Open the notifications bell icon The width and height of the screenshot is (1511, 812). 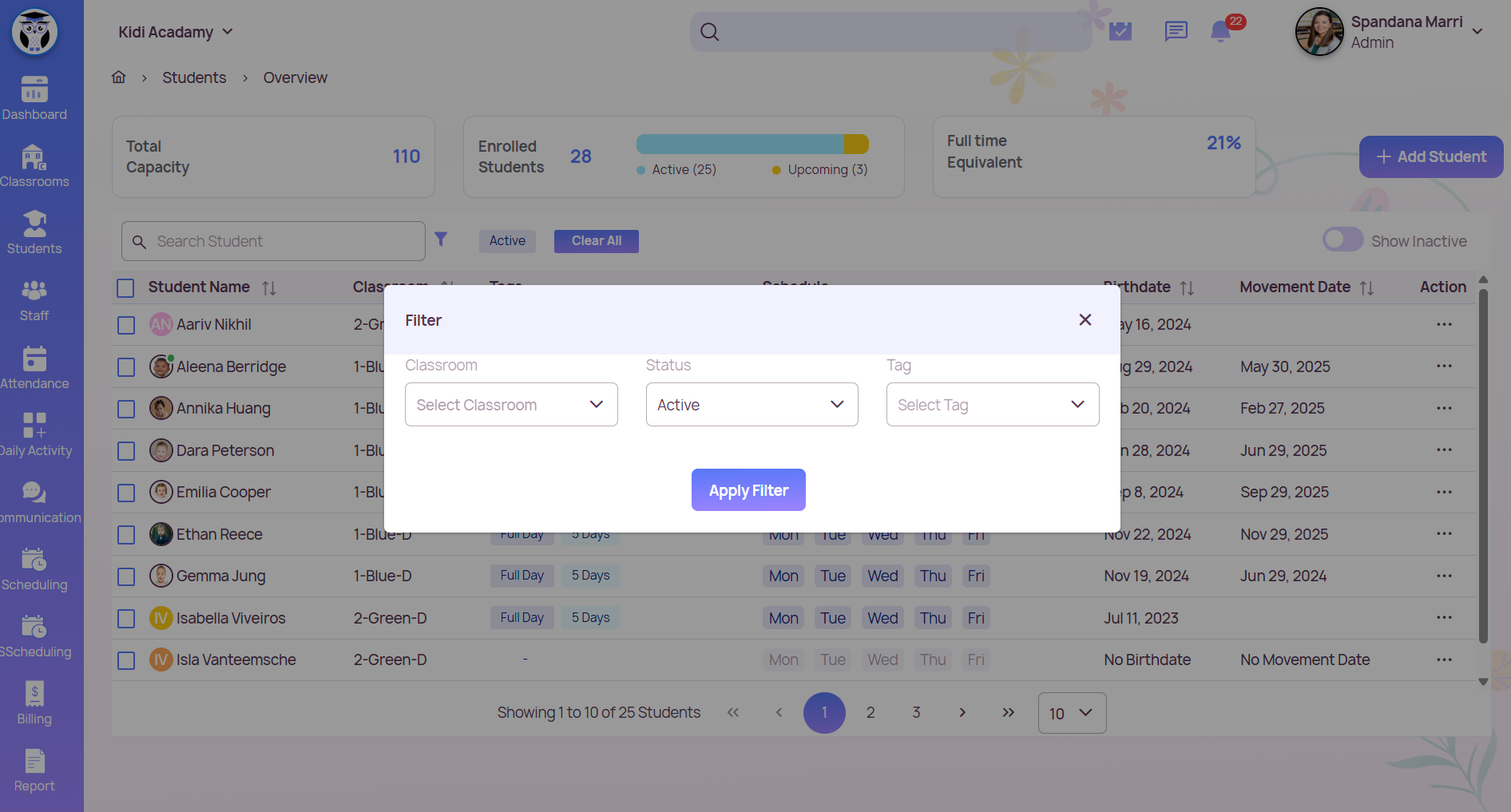click(x=1220, y=32)
